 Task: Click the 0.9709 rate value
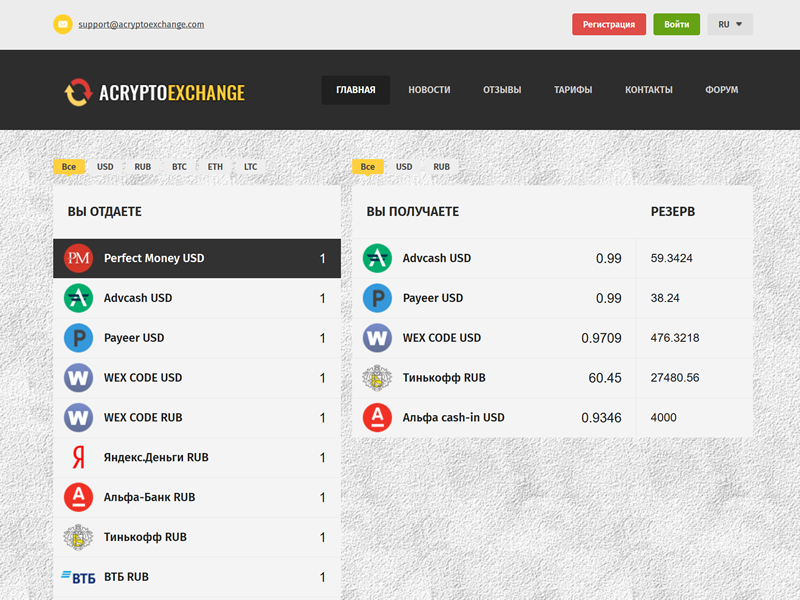click(601, 338)
